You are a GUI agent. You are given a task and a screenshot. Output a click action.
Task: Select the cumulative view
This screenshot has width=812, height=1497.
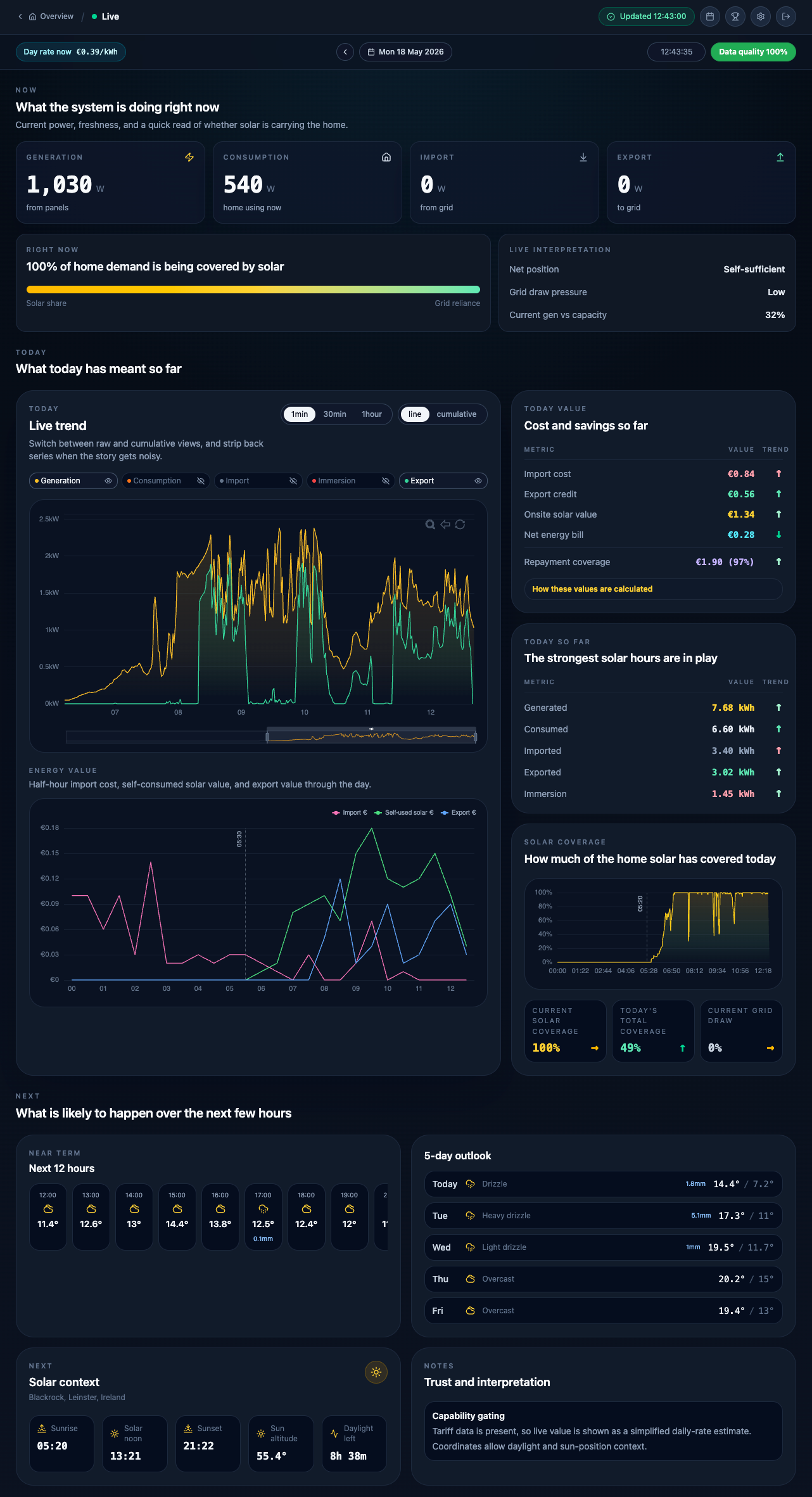pyautogui.click(x=457, y=414)
